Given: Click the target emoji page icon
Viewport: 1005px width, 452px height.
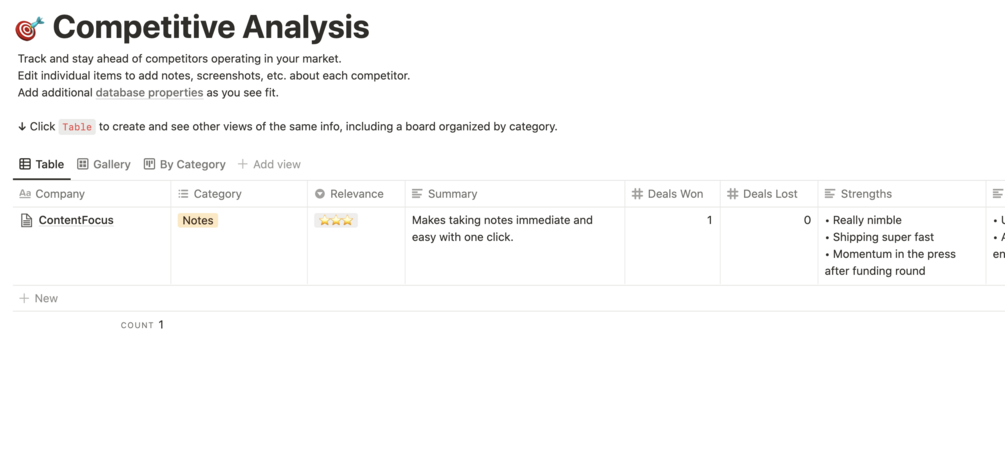Looking at the screenshot, I should click(30, 27).
